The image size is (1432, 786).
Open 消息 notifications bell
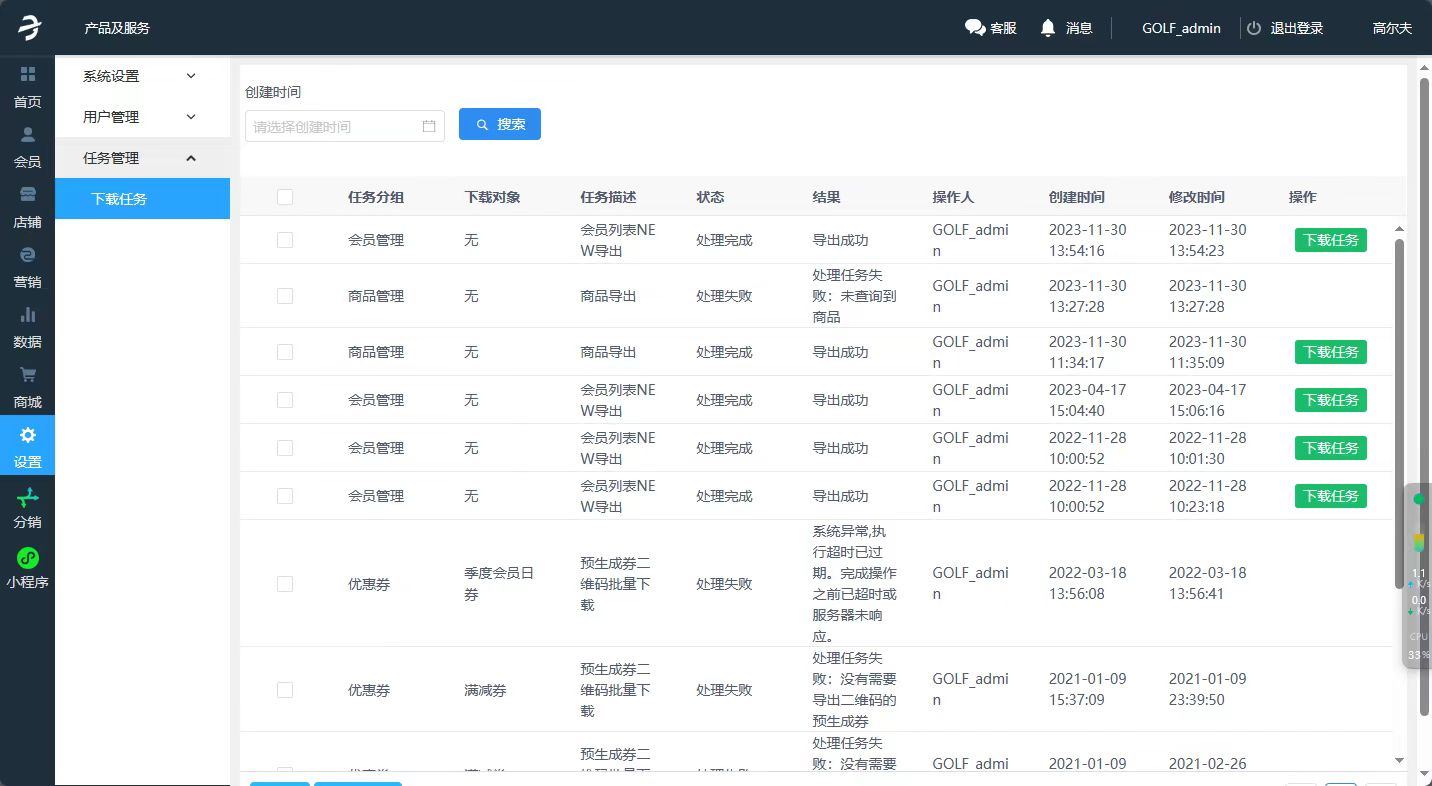(x=1066, y=28)
